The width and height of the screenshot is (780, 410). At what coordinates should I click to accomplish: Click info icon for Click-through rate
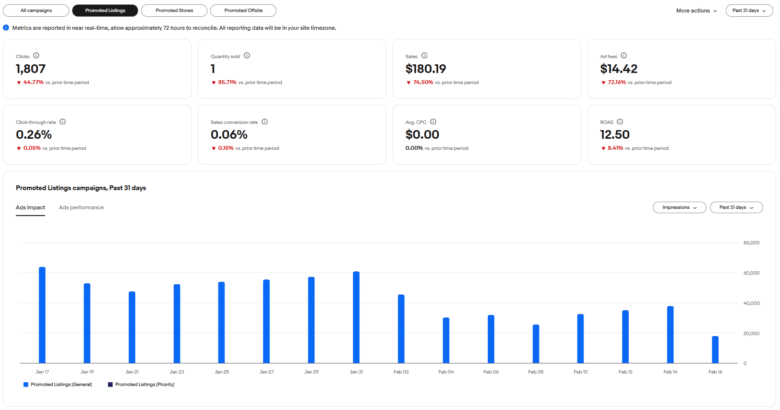(x=63, y=121)
